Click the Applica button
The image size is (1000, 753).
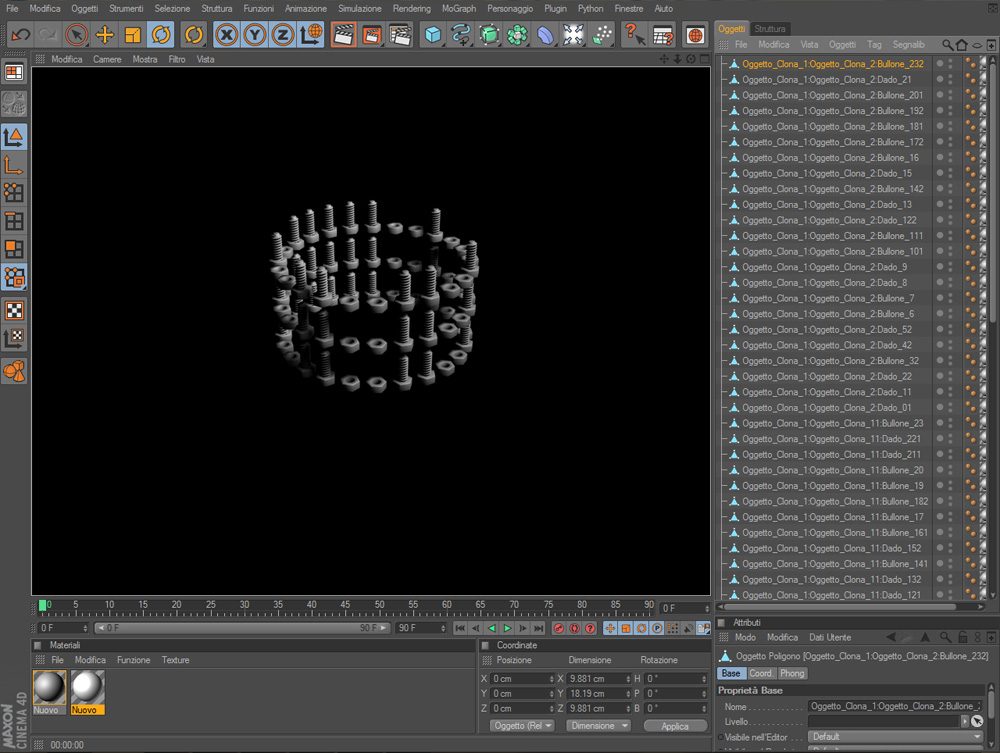click(x=675, y=726)
